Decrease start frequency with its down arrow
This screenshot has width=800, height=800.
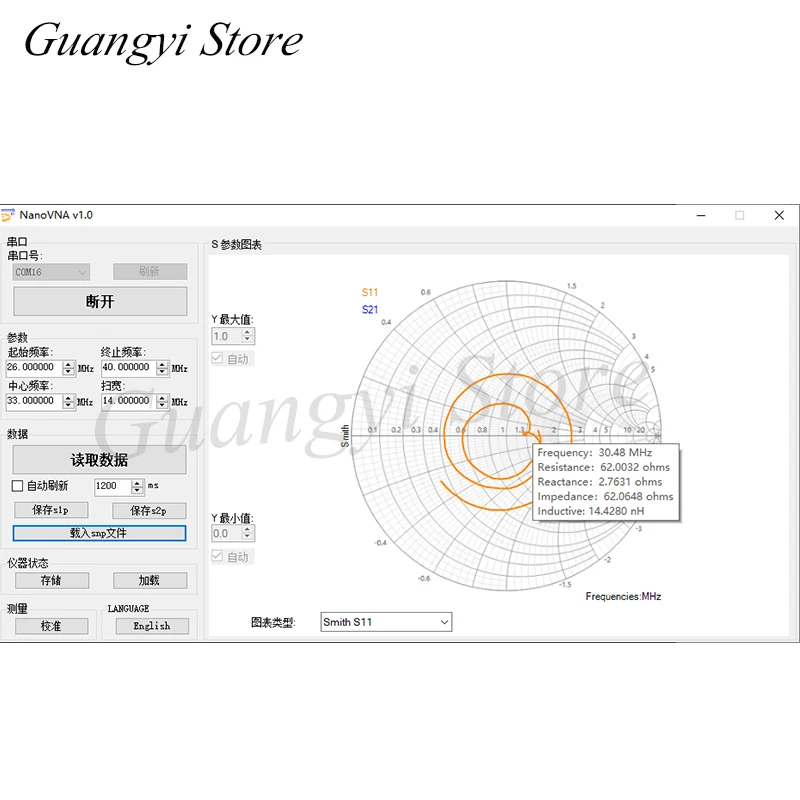click(68, 371)
